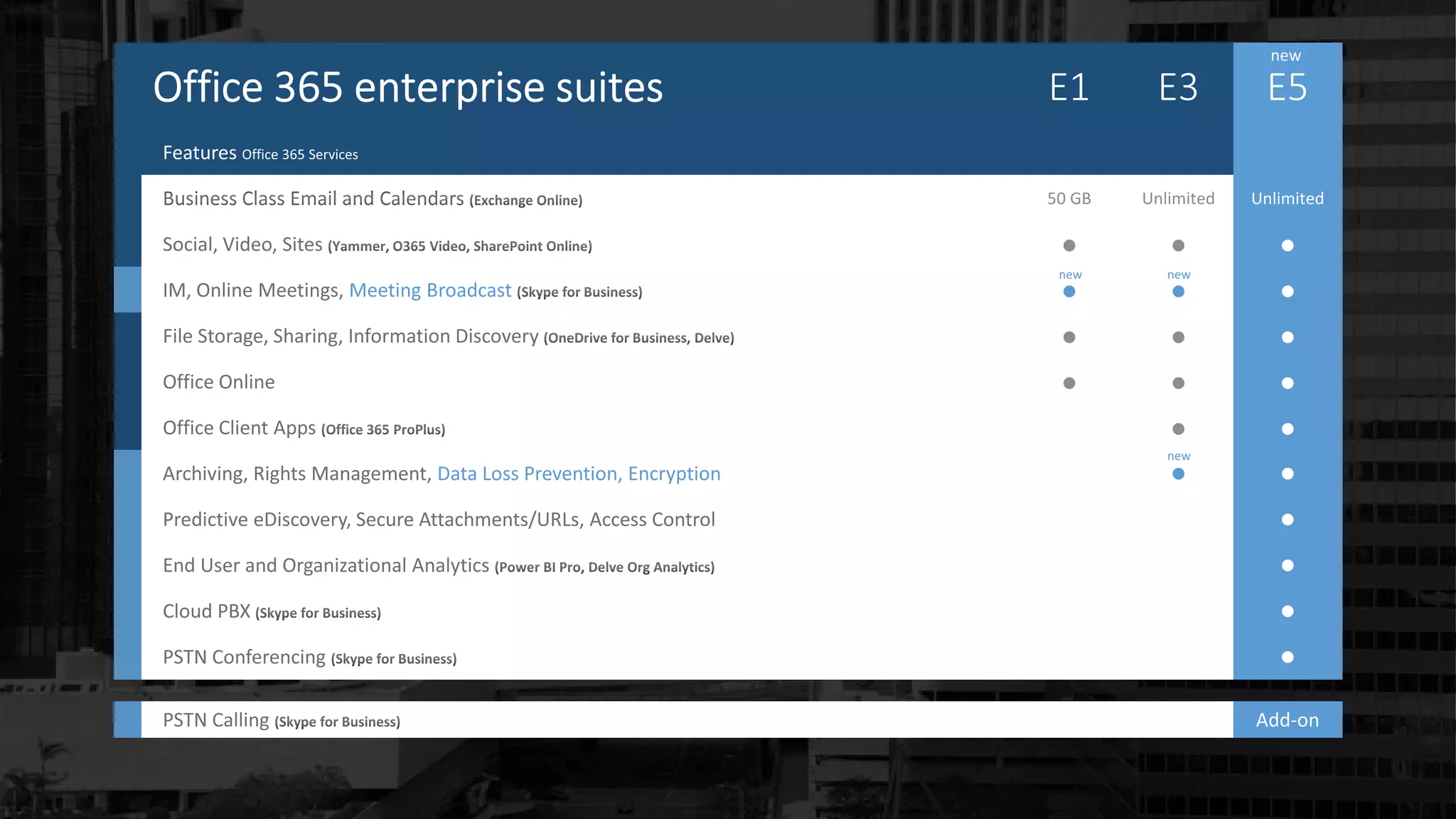Click the E1 dot for File Storage row
The width and height of the screenshot is (1456, 819).
coord(1069,337)
